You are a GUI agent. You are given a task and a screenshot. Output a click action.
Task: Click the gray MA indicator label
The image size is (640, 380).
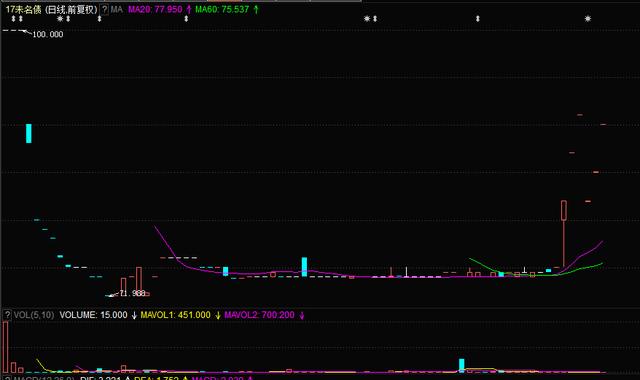click(x=116, y=9)
